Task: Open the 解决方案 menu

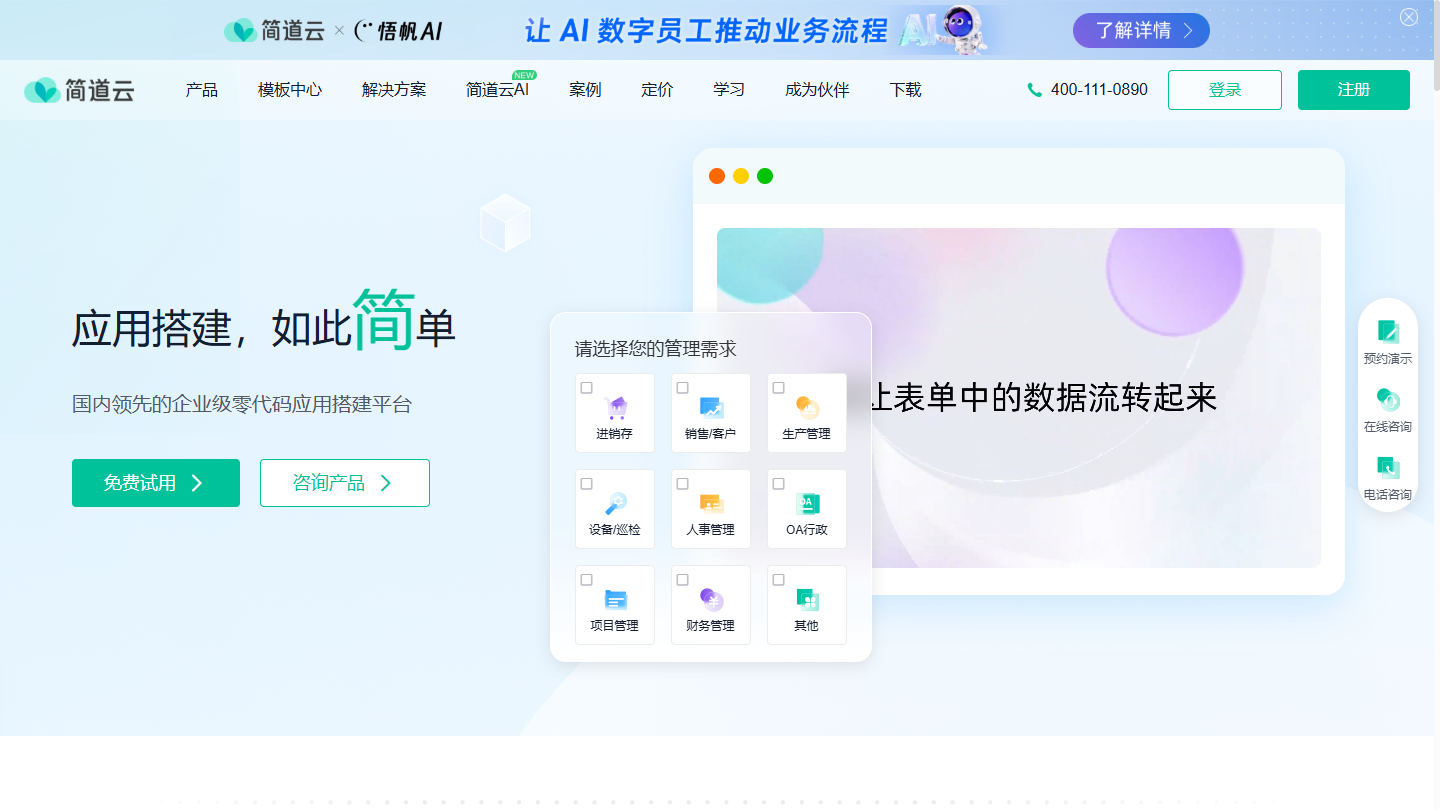Action: [x=394, y=90]
